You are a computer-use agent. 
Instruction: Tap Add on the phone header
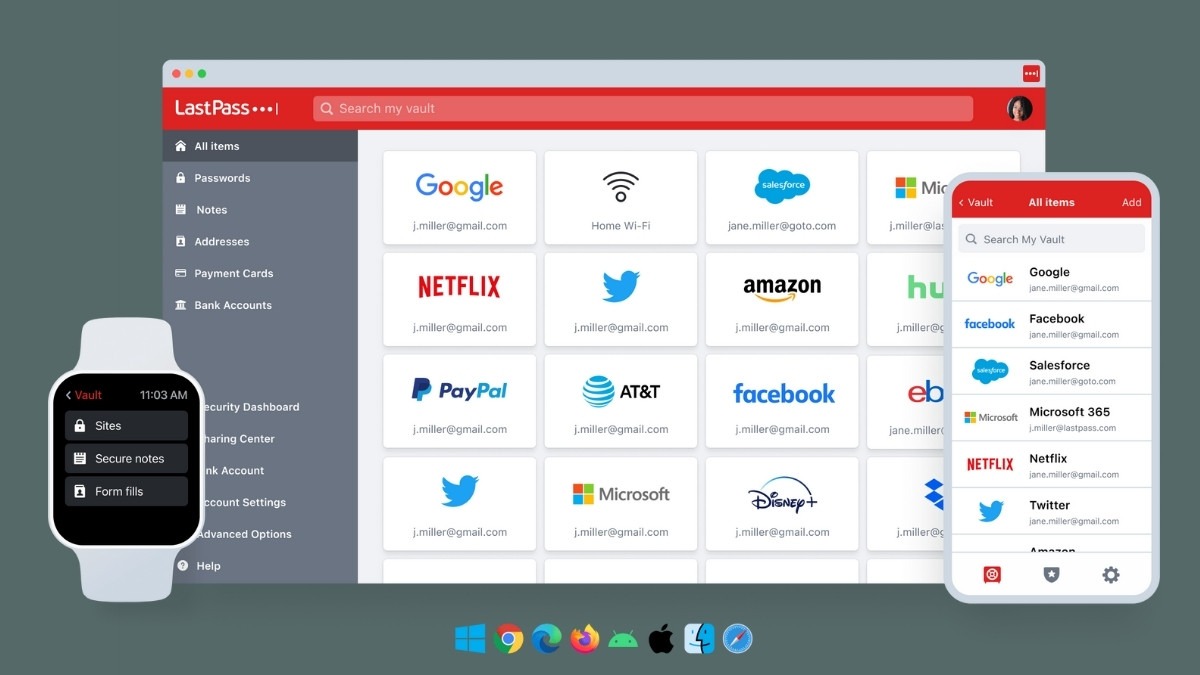click(1131, 202)
